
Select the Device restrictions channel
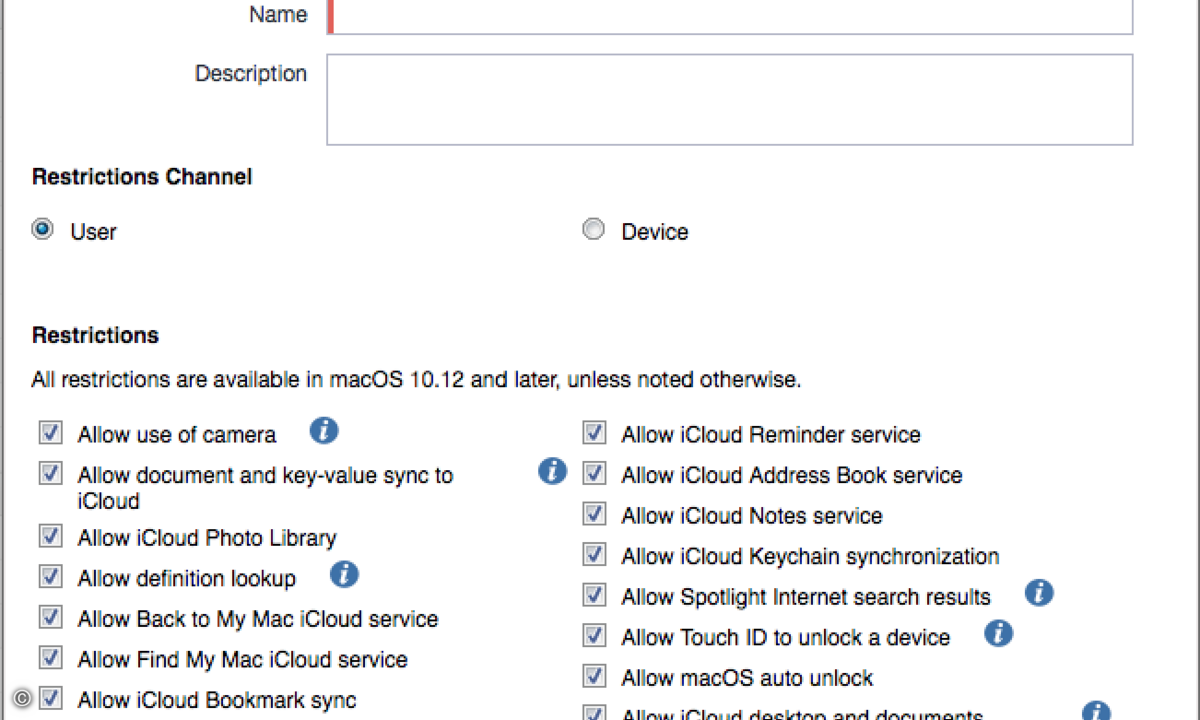594,230
